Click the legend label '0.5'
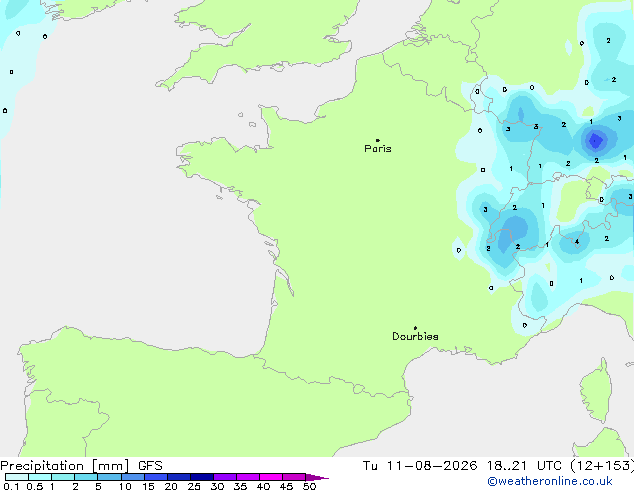Viewport: 634px width, 490px height. click(x=35, y=486)
